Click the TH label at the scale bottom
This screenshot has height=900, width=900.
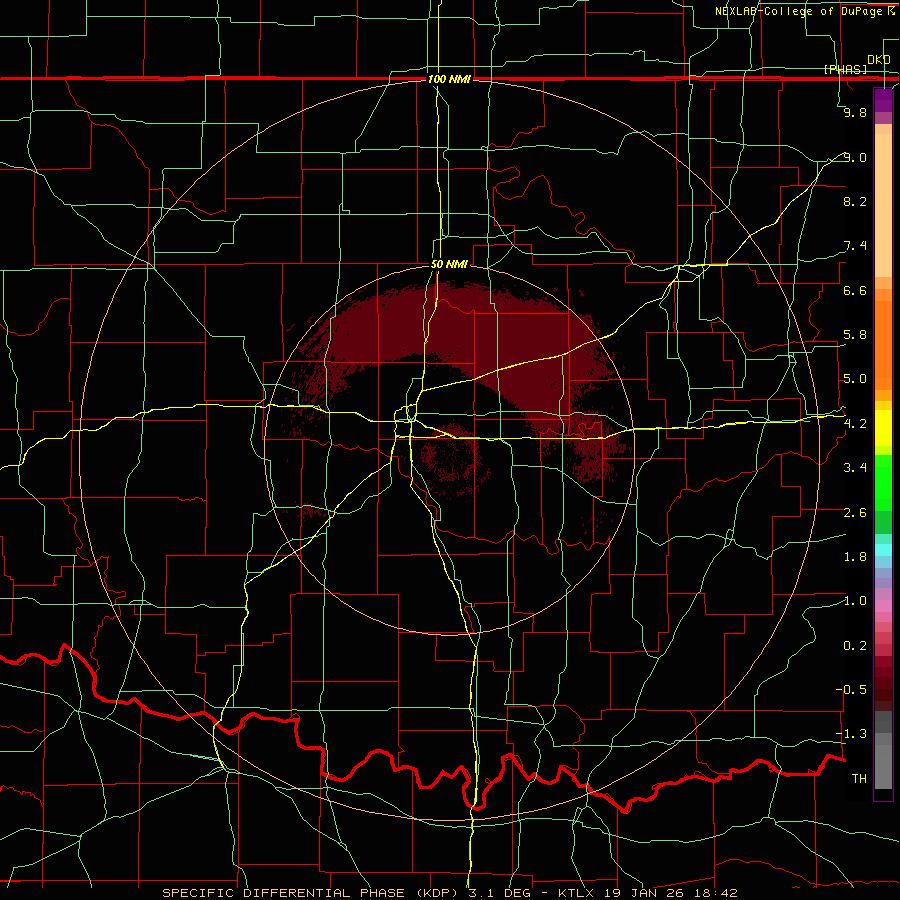coord(859,779)
